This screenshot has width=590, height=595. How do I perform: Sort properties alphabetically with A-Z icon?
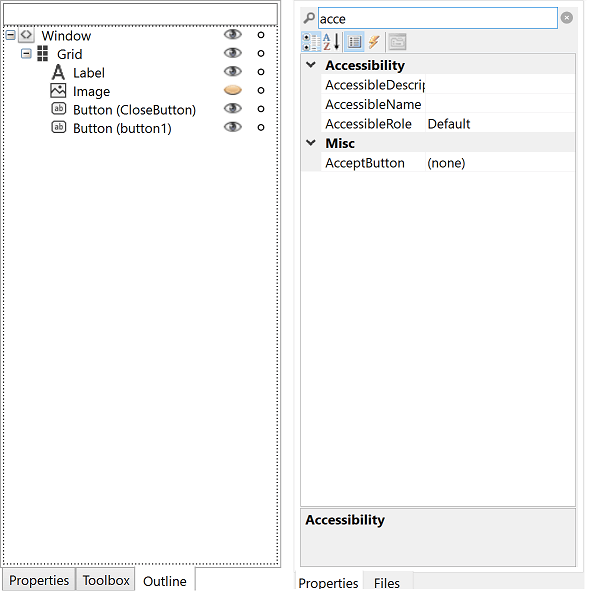[331, 42]
